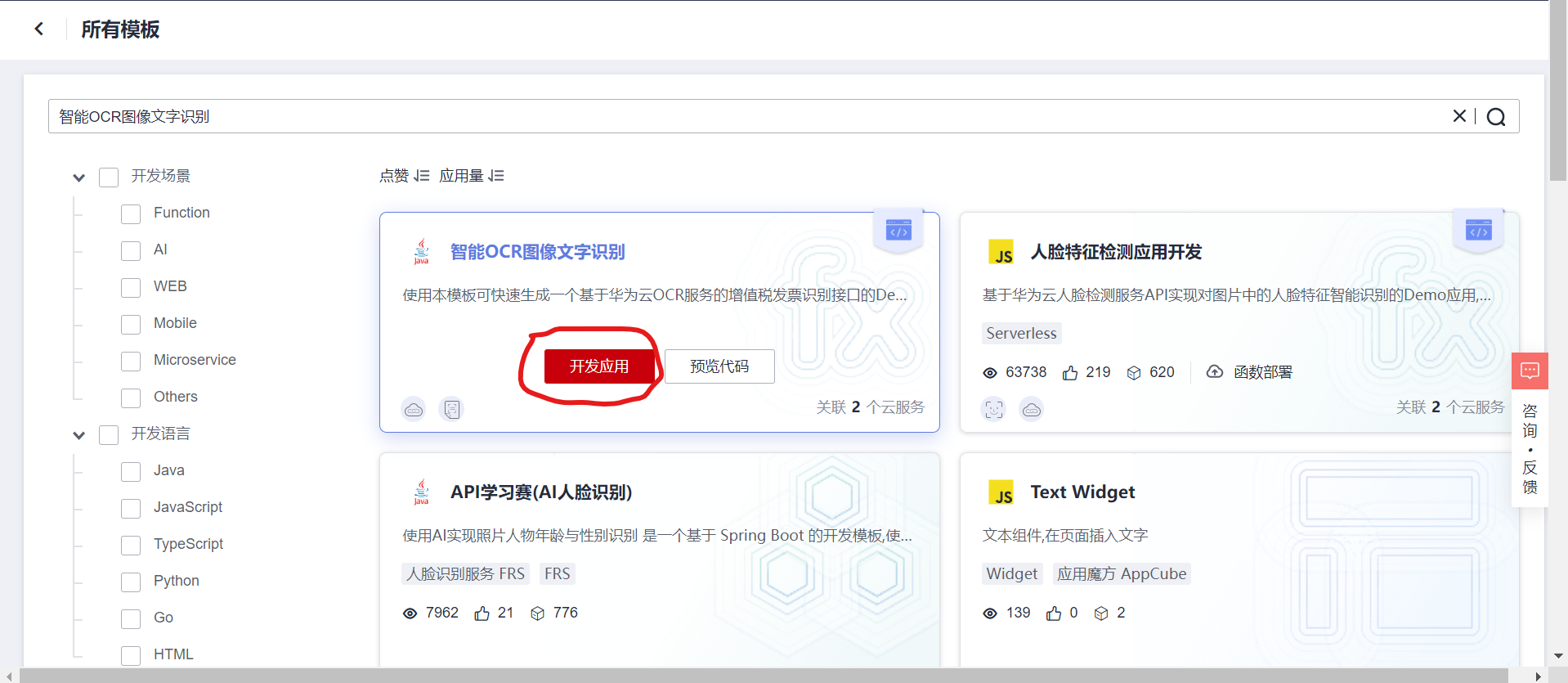Click the 函数部署 label

(x=1263, y=373)
